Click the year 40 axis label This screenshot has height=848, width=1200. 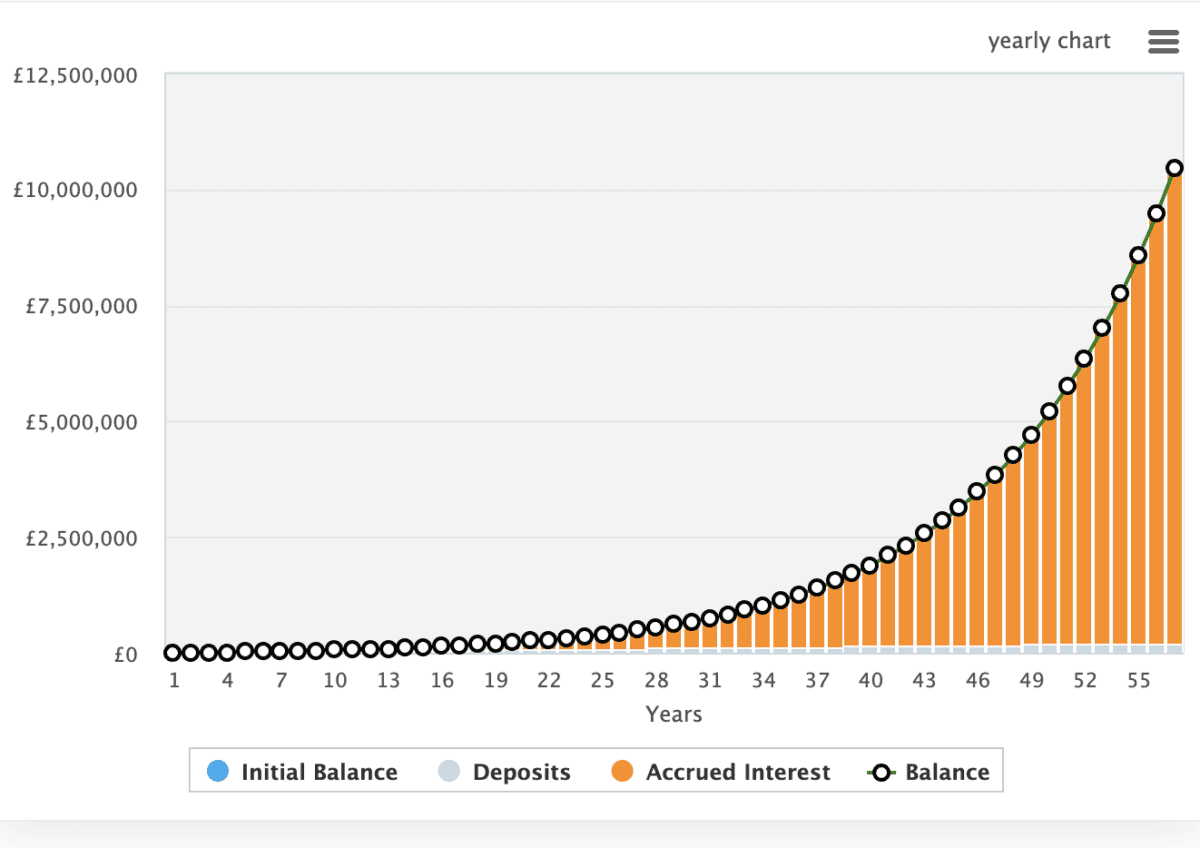(x=871, y=680)
